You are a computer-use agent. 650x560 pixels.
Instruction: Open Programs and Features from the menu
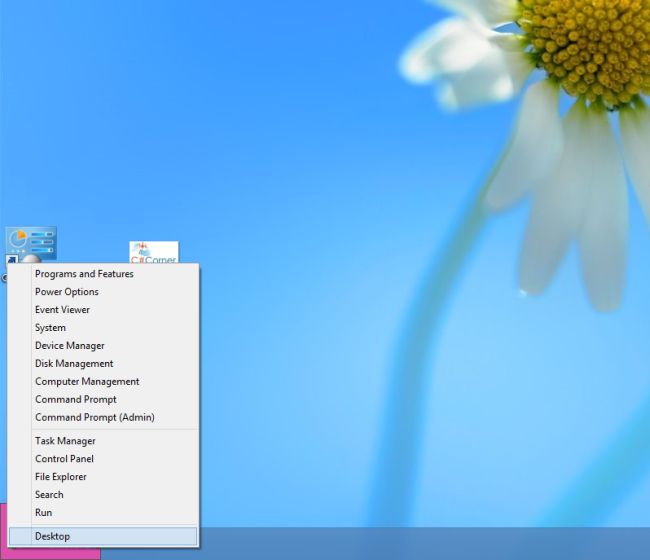tap(103, 274)
